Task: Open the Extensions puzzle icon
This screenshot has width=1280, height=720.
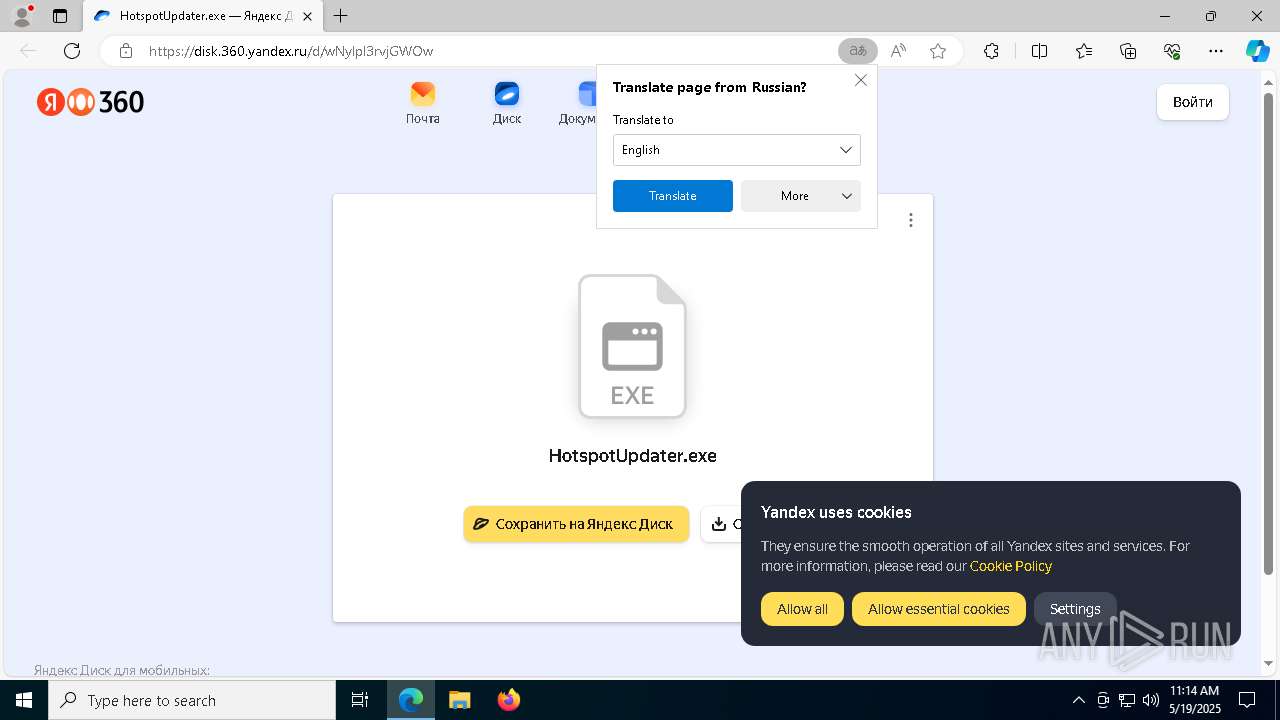Action: tap(991, 51)
